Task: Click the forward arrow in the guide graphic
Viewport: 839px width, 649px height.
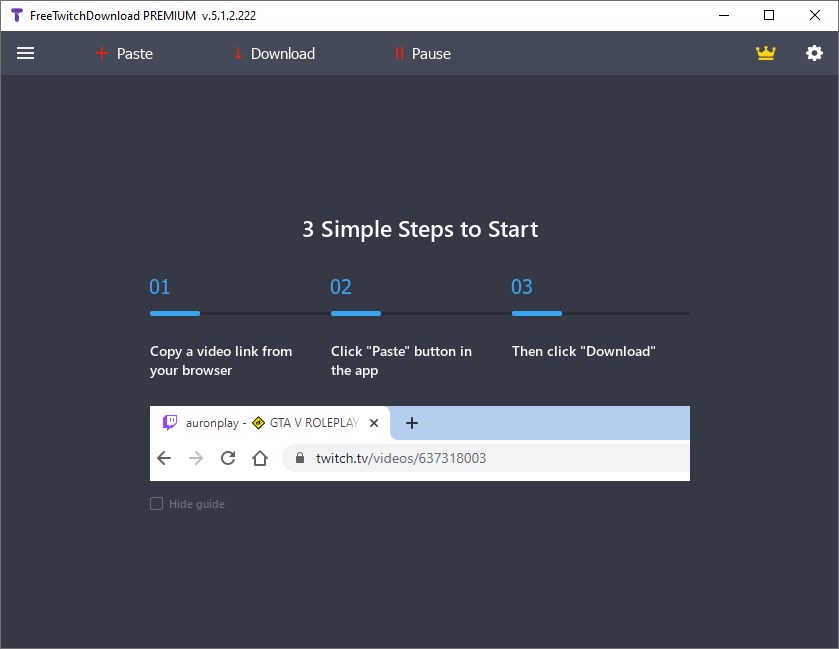Action: pos(196,457)
